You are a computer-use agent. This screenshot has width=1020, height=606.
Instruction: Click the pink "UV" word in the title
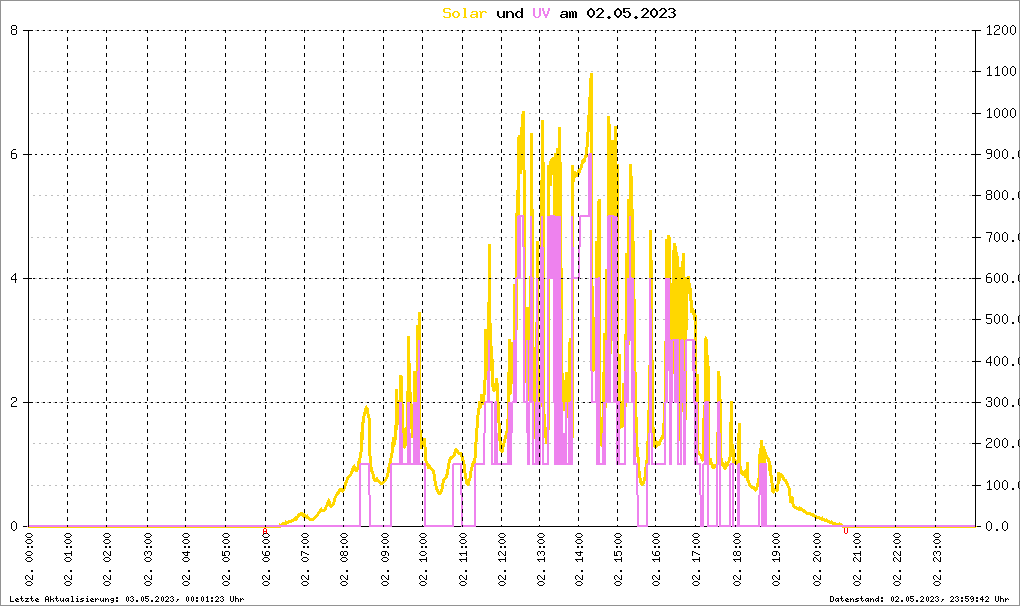point(540,13)
